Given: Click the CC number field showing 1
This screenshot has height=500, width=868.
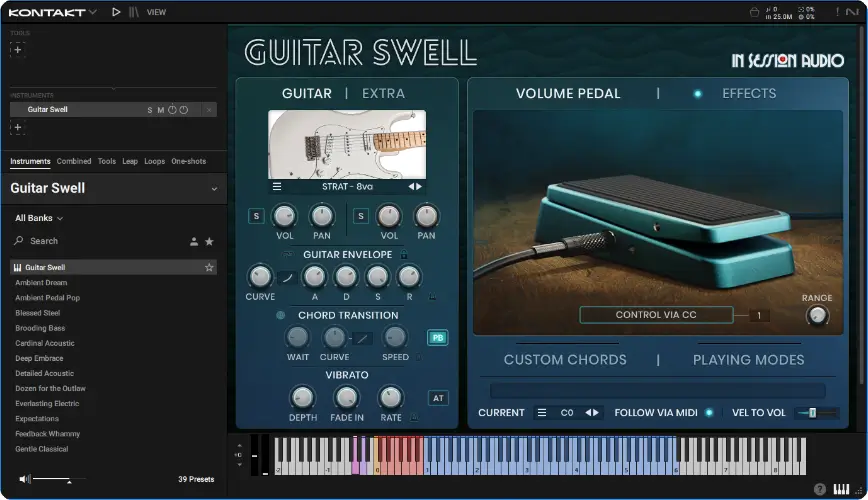Looking at the screenshot, I should (x=759, y=315).
